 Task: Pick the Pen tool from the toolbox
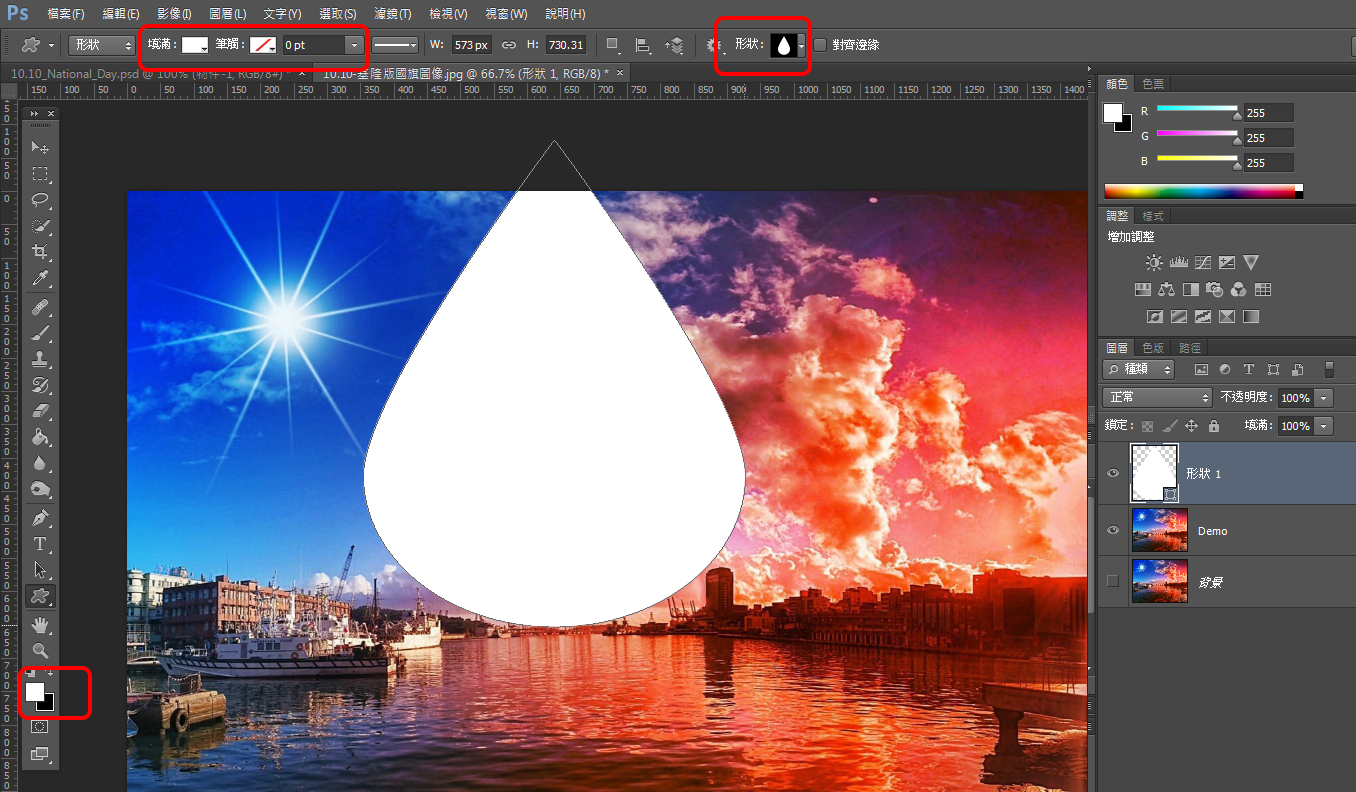40,518
